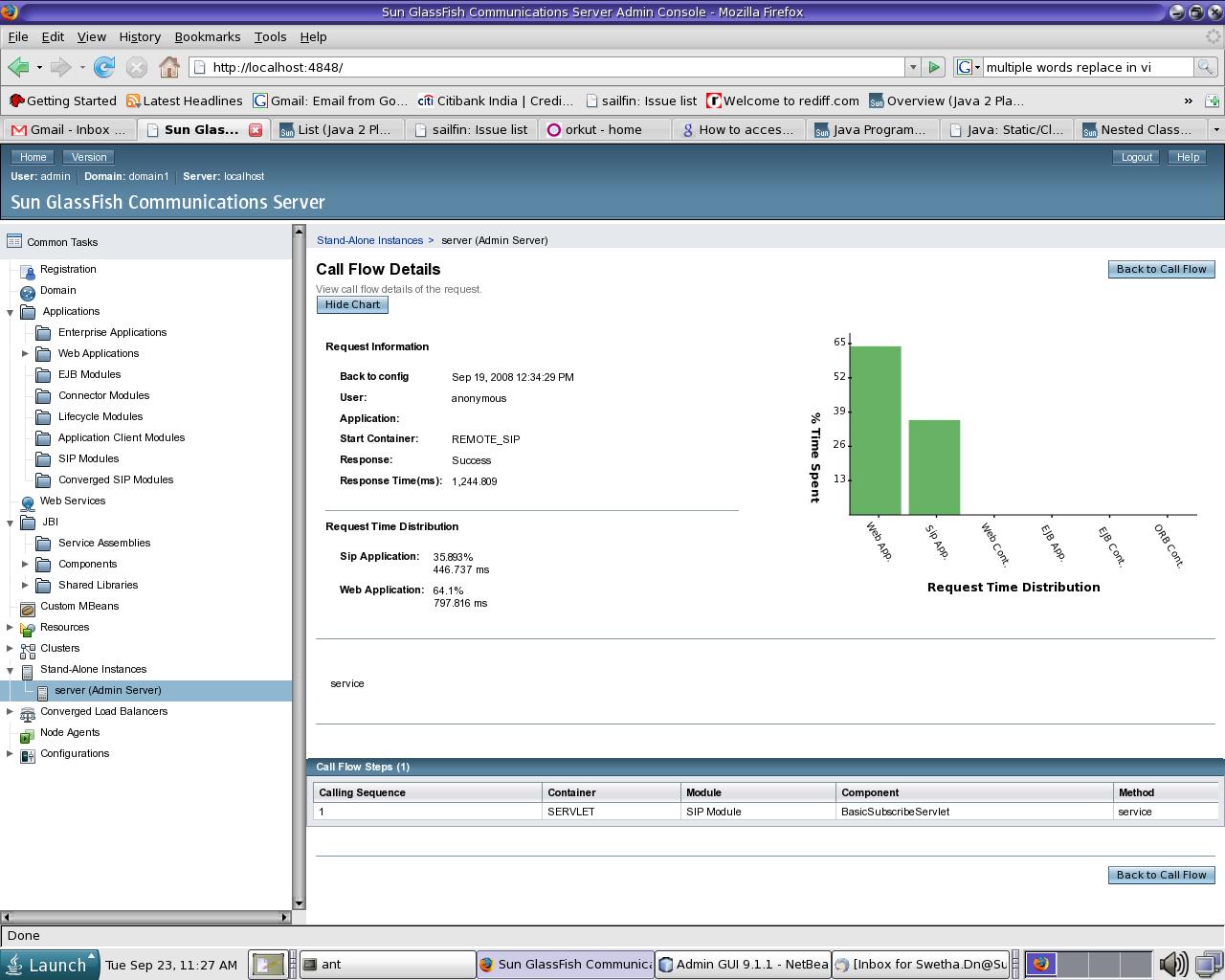The height and width of the screenshot is (980, 1225).
Task: Click the Domain globe icon
Action: (28, 292)
